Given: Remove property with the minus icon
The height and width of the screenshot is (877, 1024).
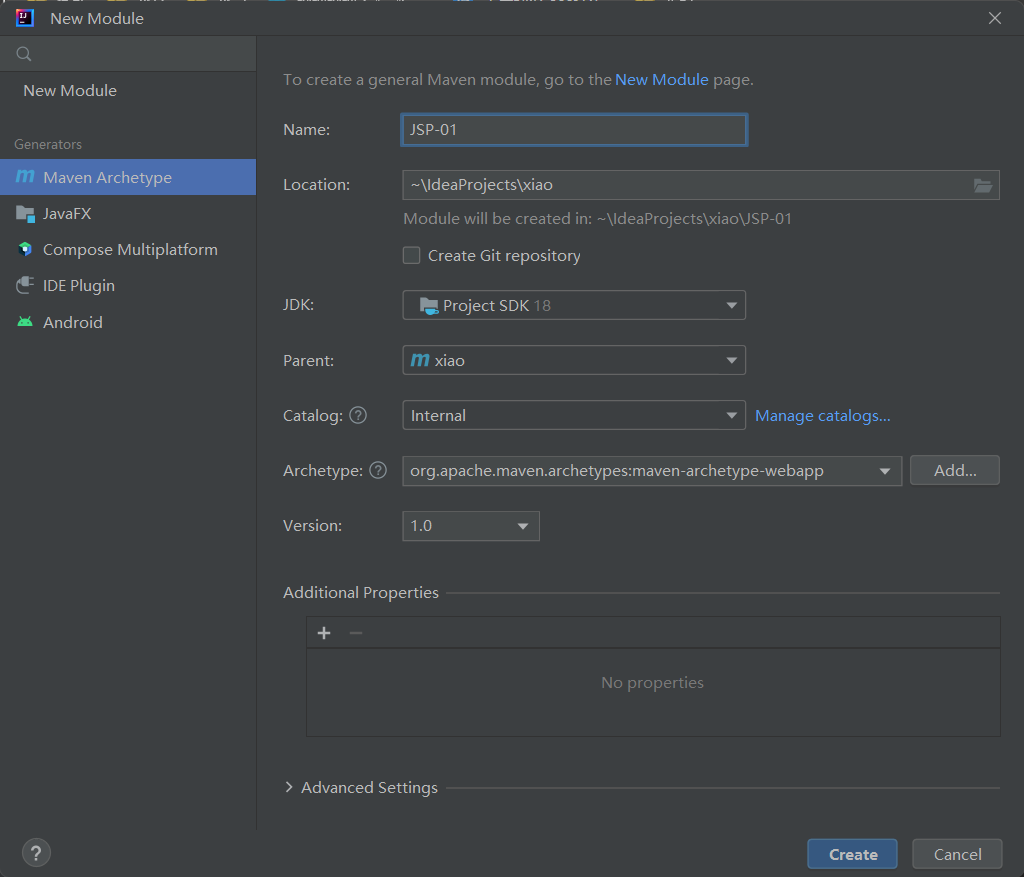Looking at the screenshot, I should (x=356, y=633).
